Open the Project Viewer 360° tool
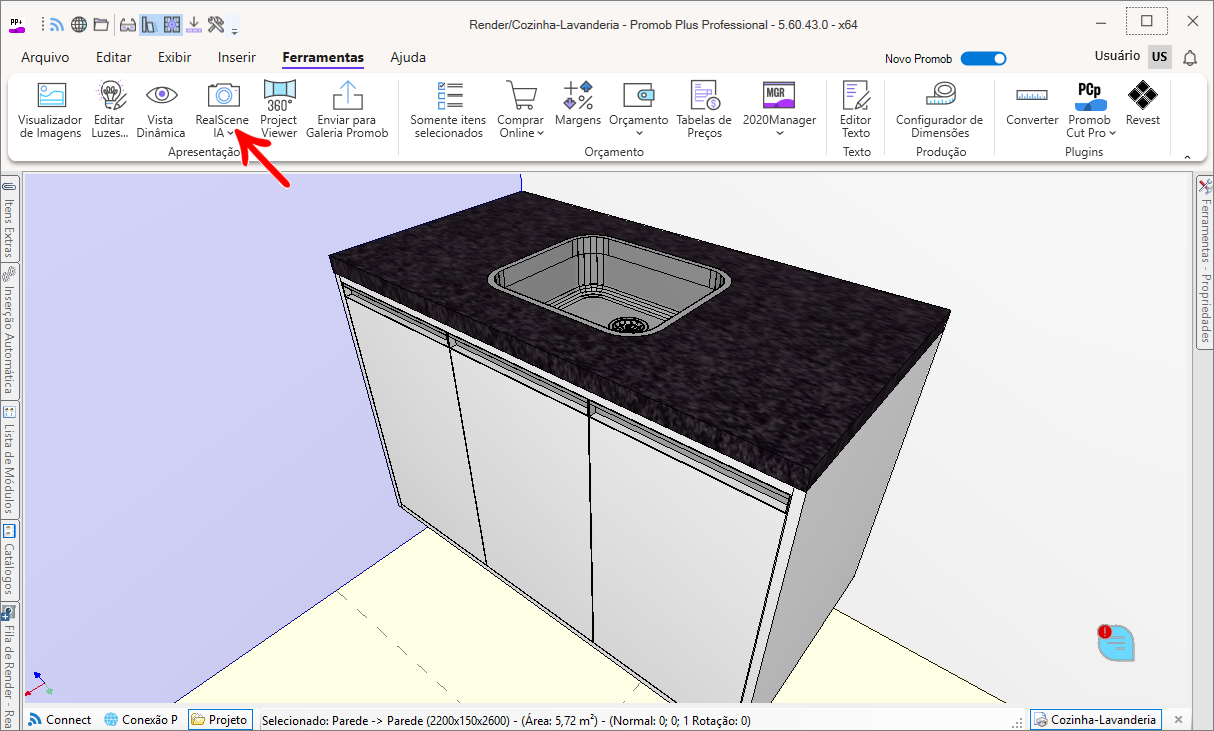1214x731 pixels. [279, 110]
